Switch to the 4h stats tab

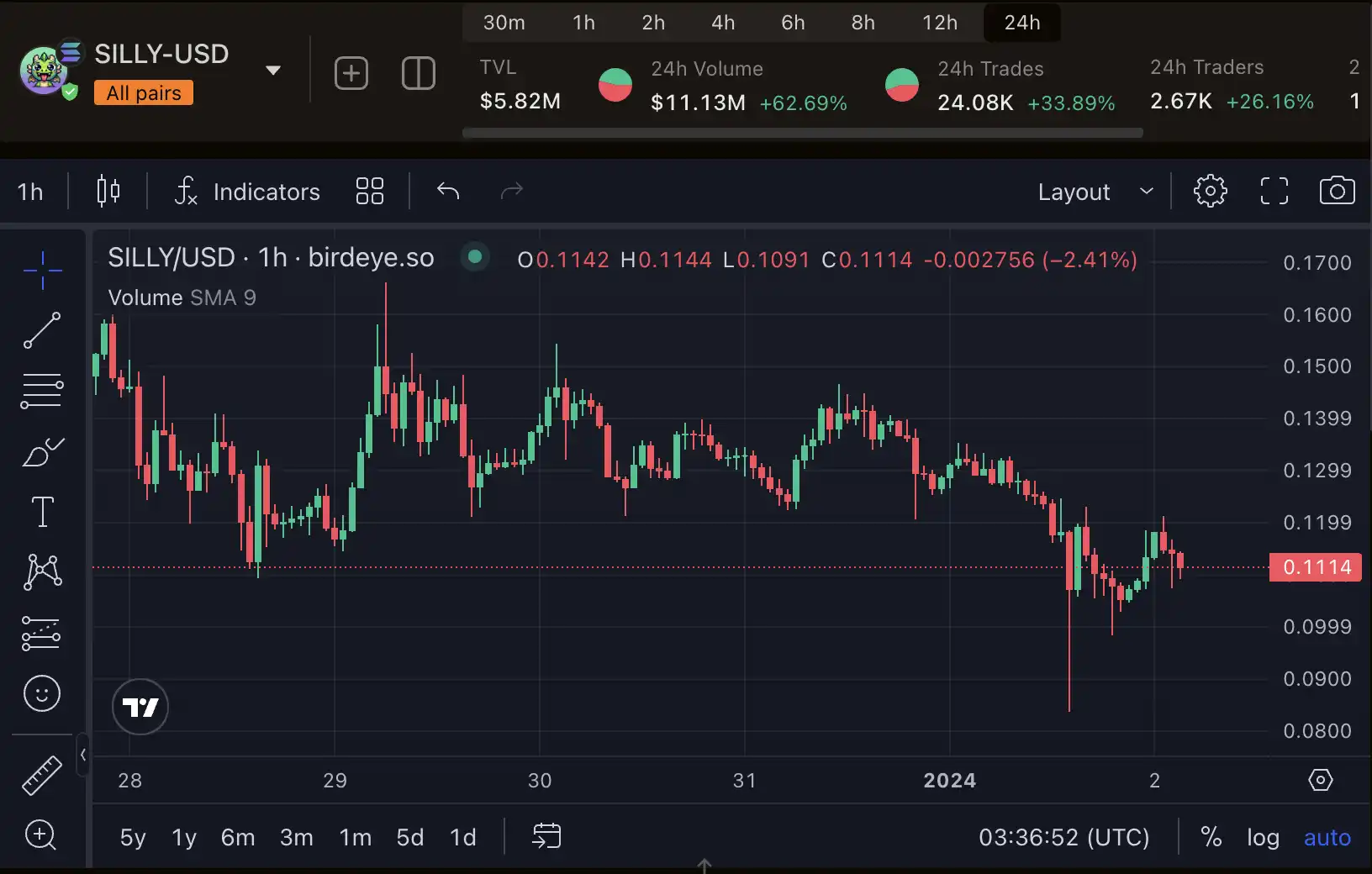pyautogui.click(x=723, y=23)
